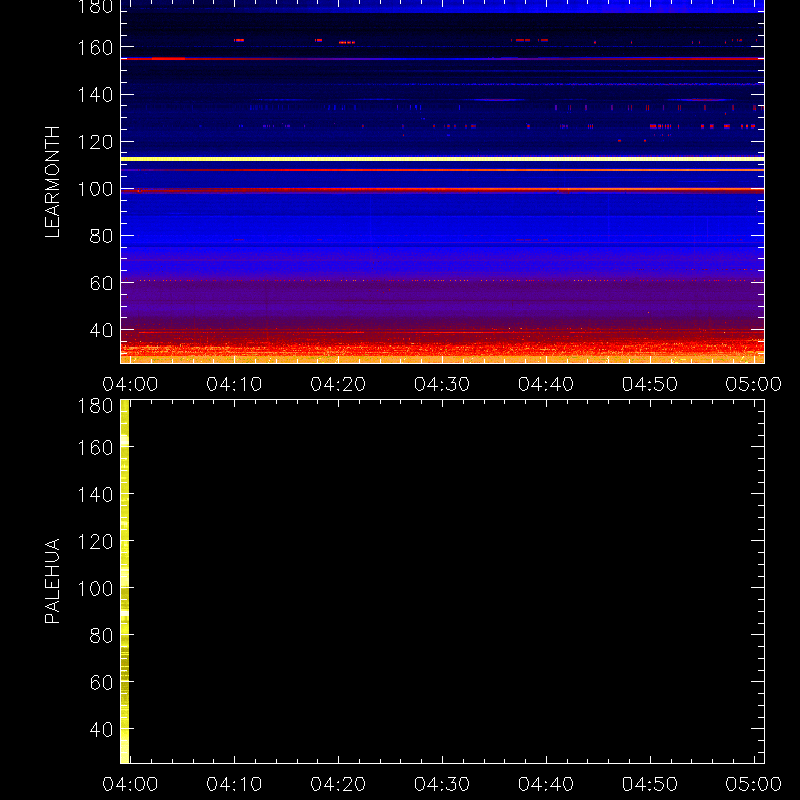Click the red line near 155 MHz in LEARMONTH
This screenshot has width=800, height=800.
click(x=442, y=59)
